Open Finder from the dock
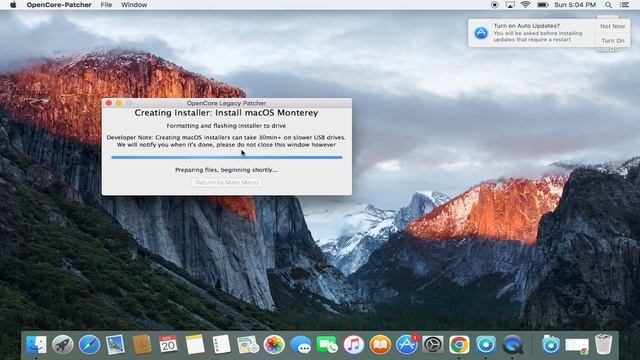 point(36,344)
